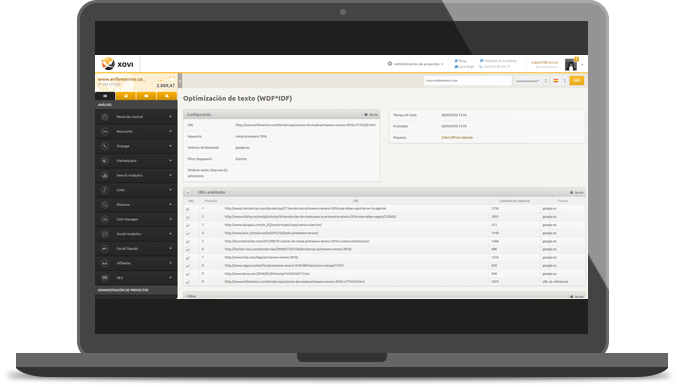This screenshot has width=678, height=387.
Task: Uncheck the checkbox for row 4 URL
Action: pos(188,233)
